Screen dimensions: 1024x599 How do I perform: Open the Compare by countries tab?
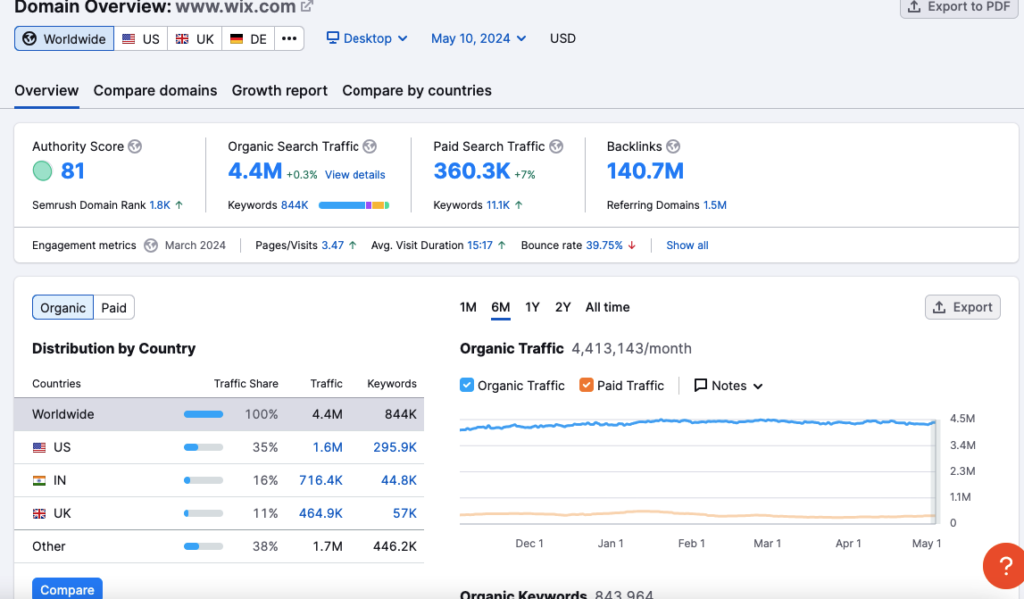coord(417,91)
